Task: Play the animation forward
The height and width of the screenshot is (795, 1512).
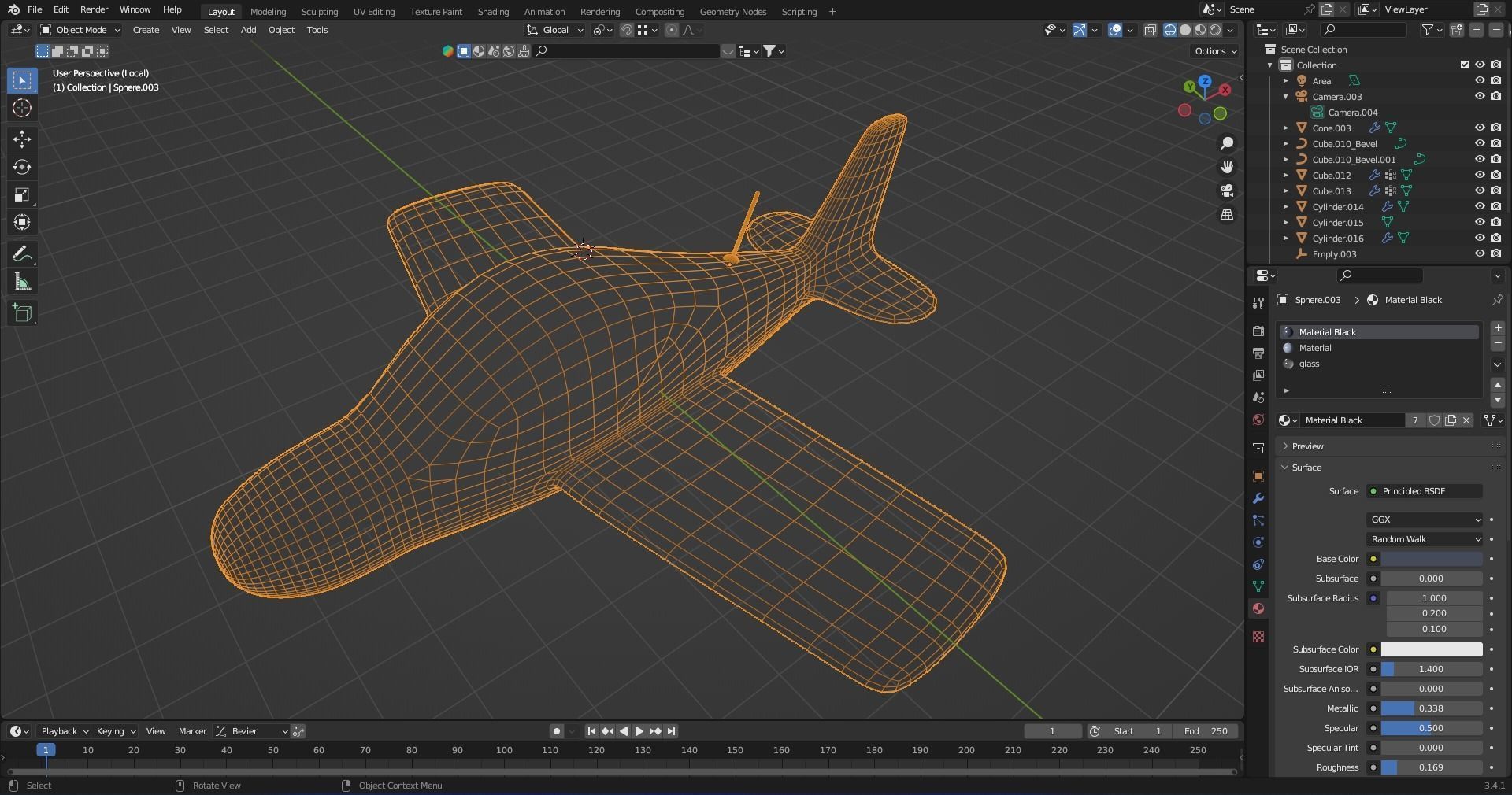Action: pyautogui.click(x=639, y=731)
